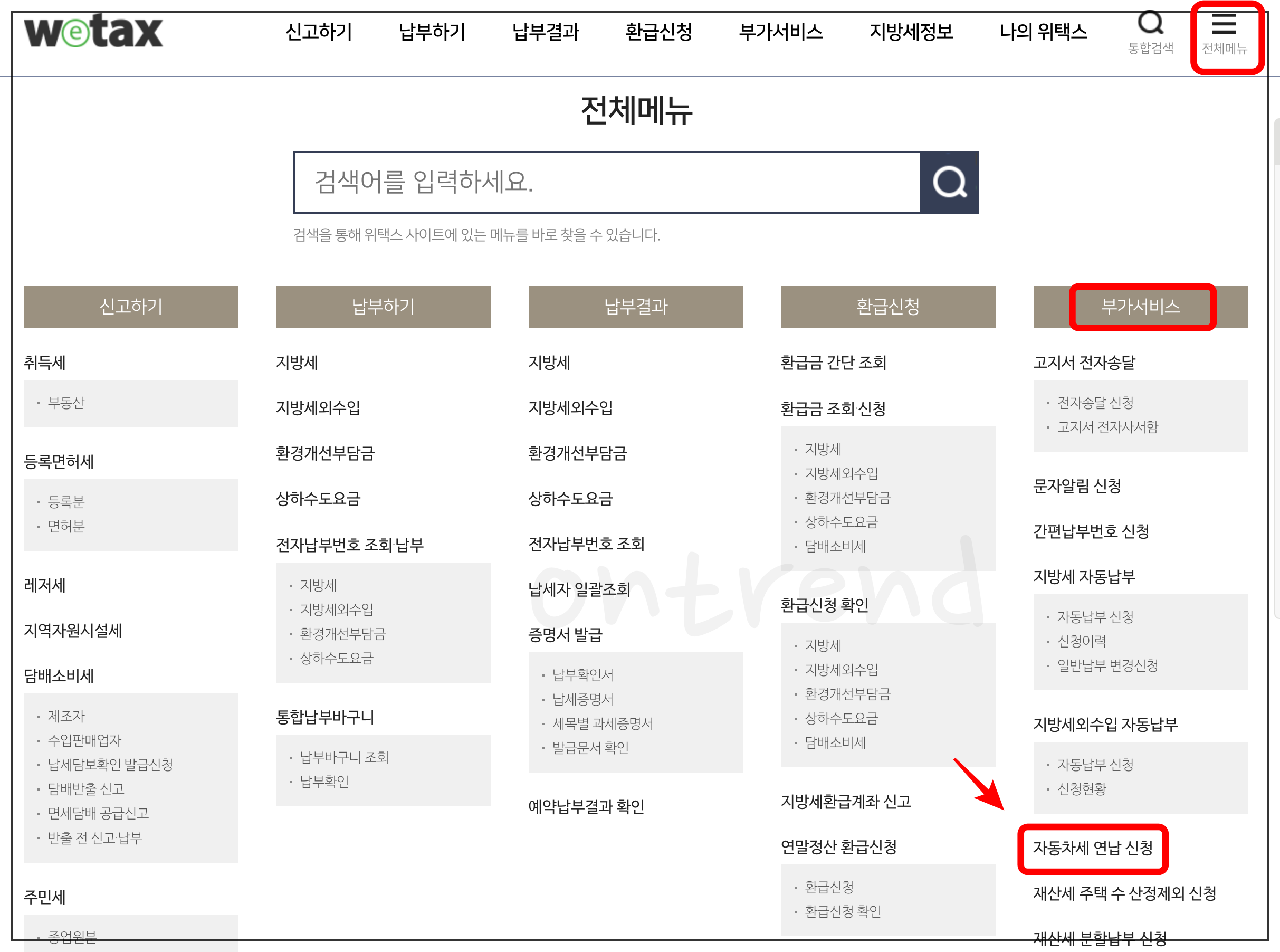Click the 환급신청 column header
Image resolution: width=1280 pixels, height=952 pixels.
(x=887, y=307)
